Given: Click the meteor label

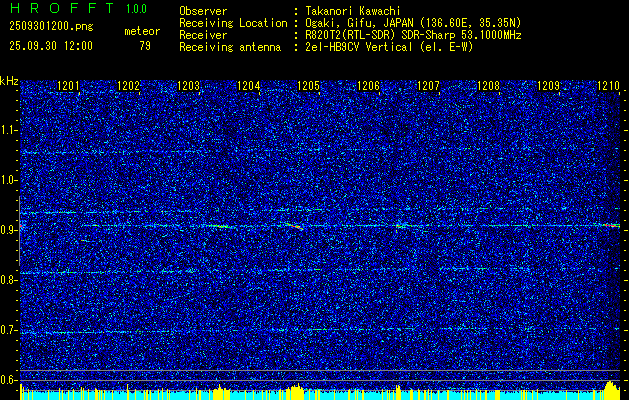Looking at the screenshot, I should (x=142, y=31).
